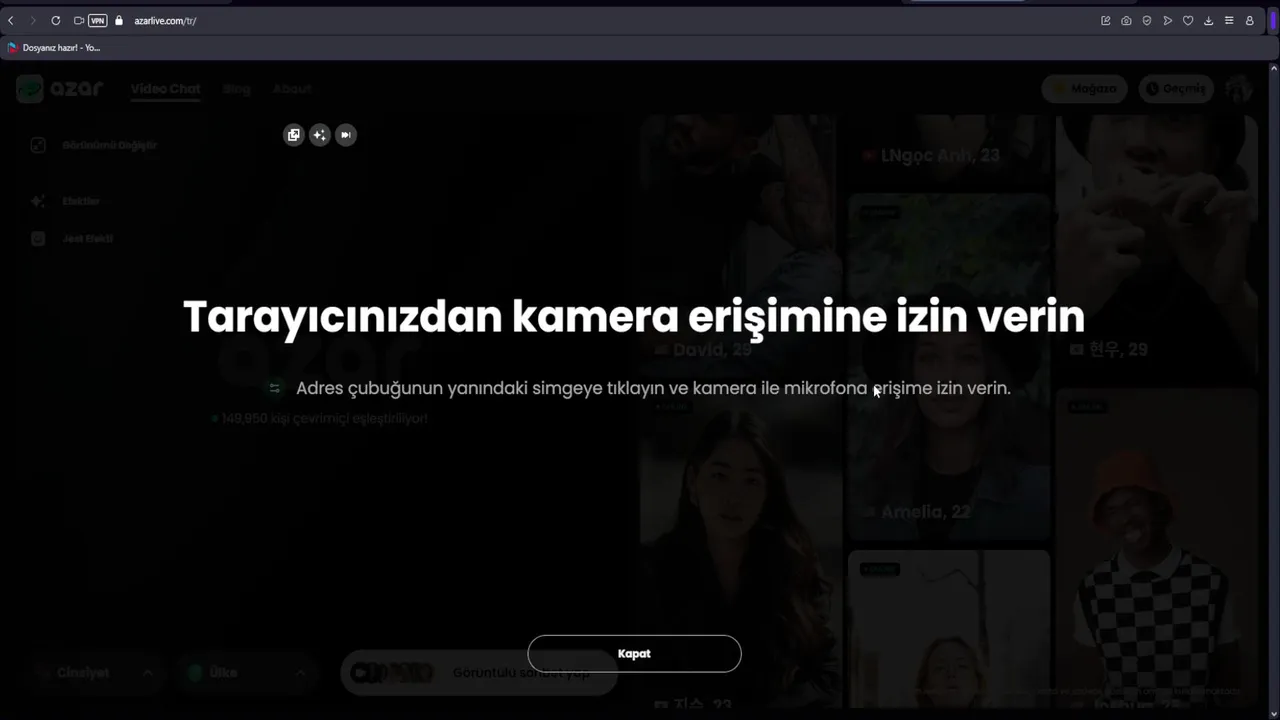This screenshot has width=1280, height=720.
Task: Click the LNgọc Anh, 23 profile label
Action: pos(931,155)
